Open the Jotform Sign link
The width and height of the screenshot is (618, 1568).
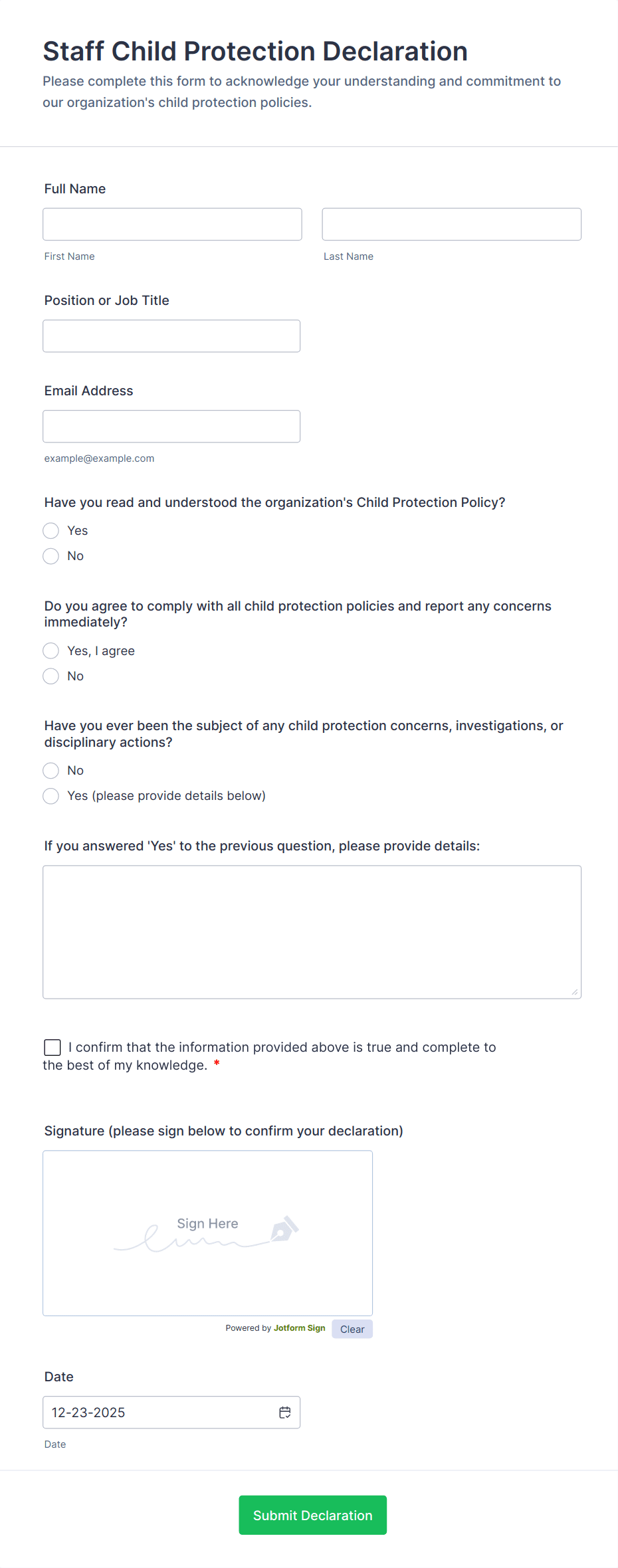tap(299, 1328)
